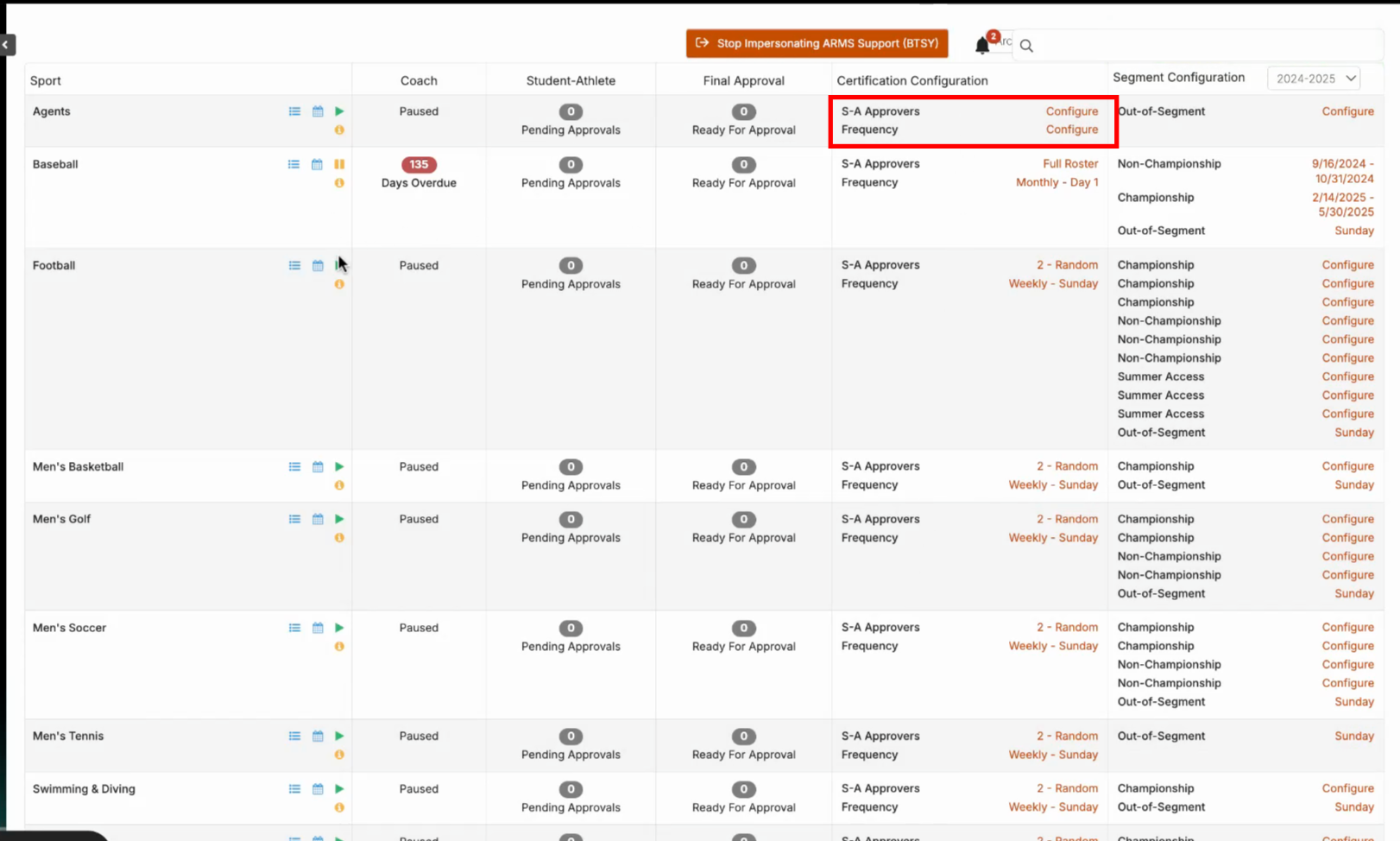Open the list icon for Men's Soccer
This screenshot has height=841, width=1400.
coord(294,628)
